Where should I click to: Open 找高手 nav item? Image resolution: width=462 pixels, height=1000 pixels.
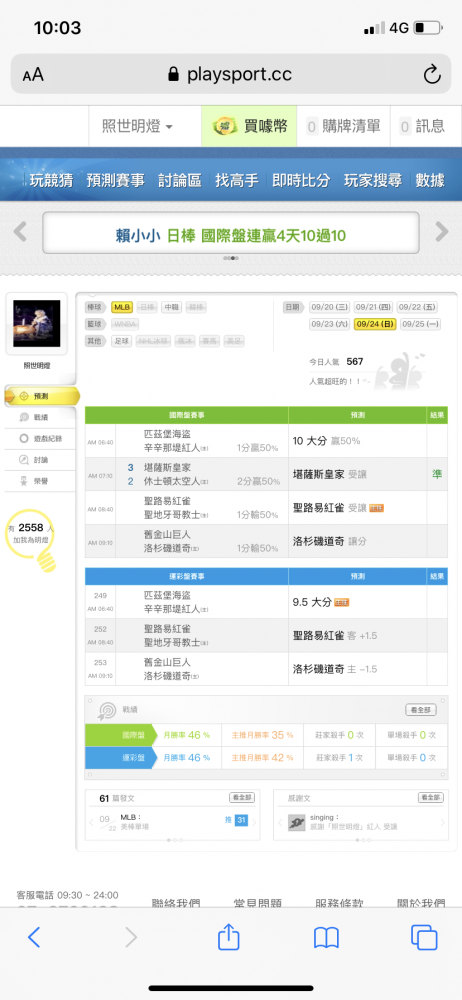tap(237, 180)
